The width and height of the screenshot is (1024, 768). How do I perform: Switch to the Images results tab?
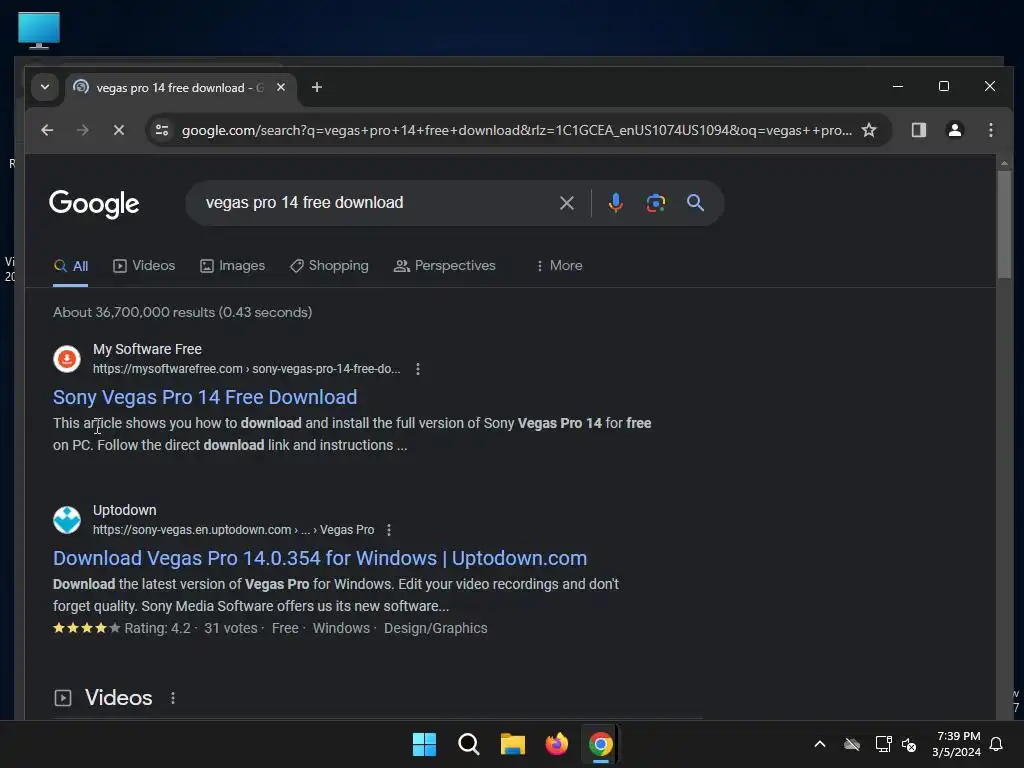tap(232, 266)
